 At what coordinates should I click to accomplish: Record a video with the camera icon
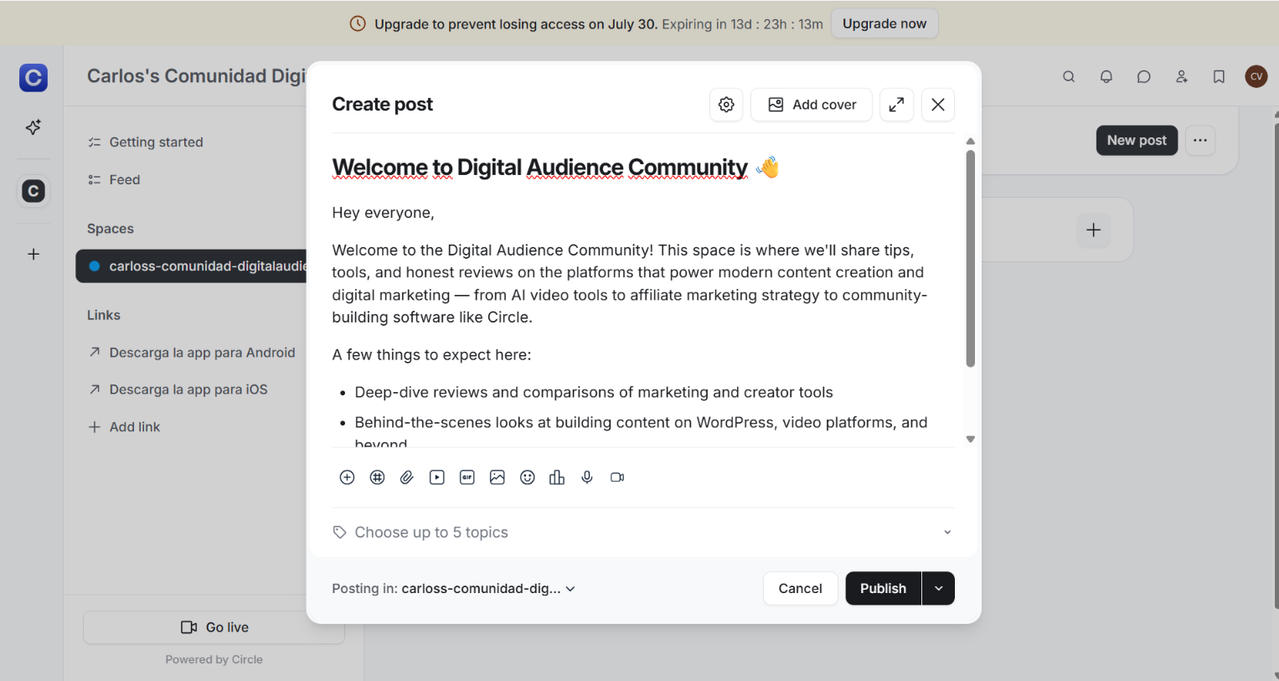(617, 478)
